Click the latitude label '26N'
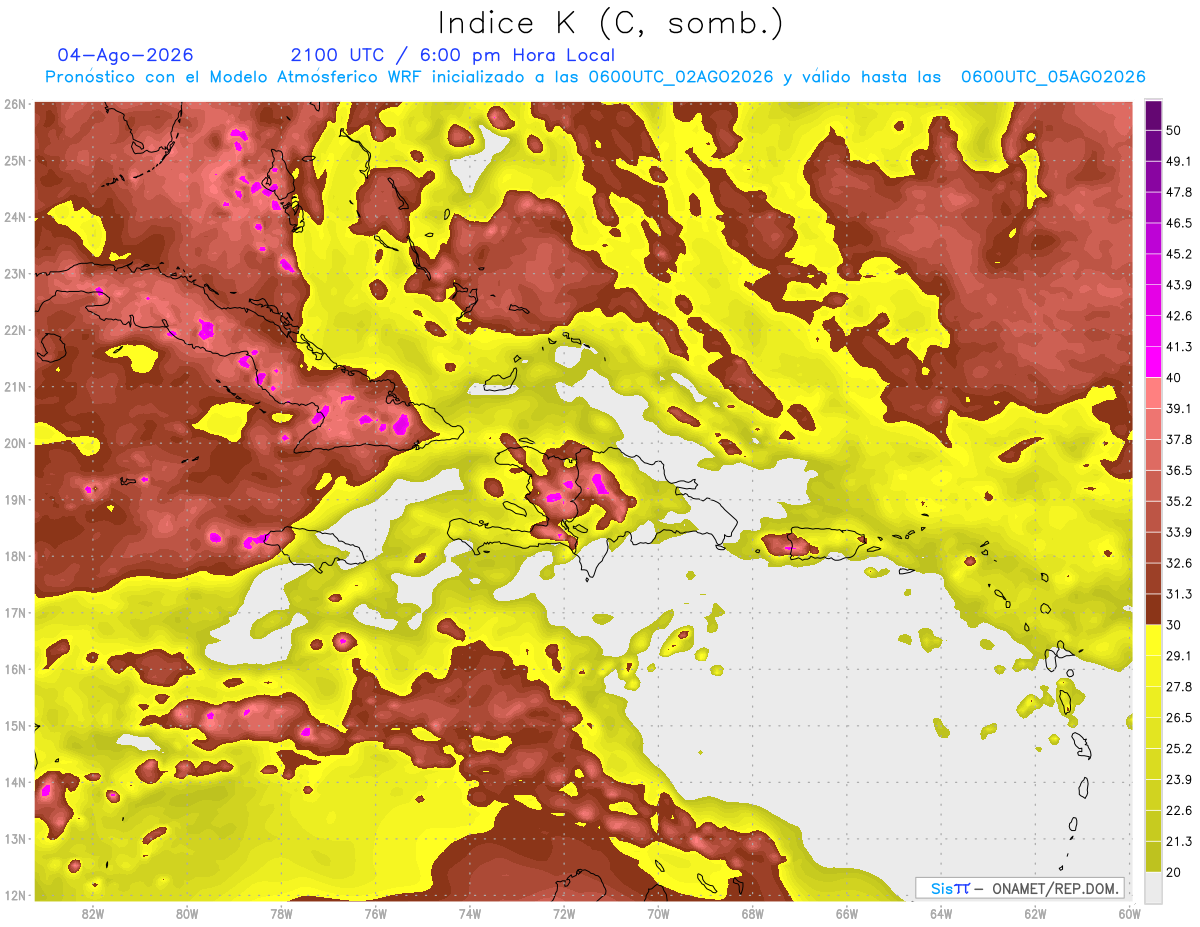Viewport: 1200px width, 927px height. pyautogui.click(x=15, y=104)
